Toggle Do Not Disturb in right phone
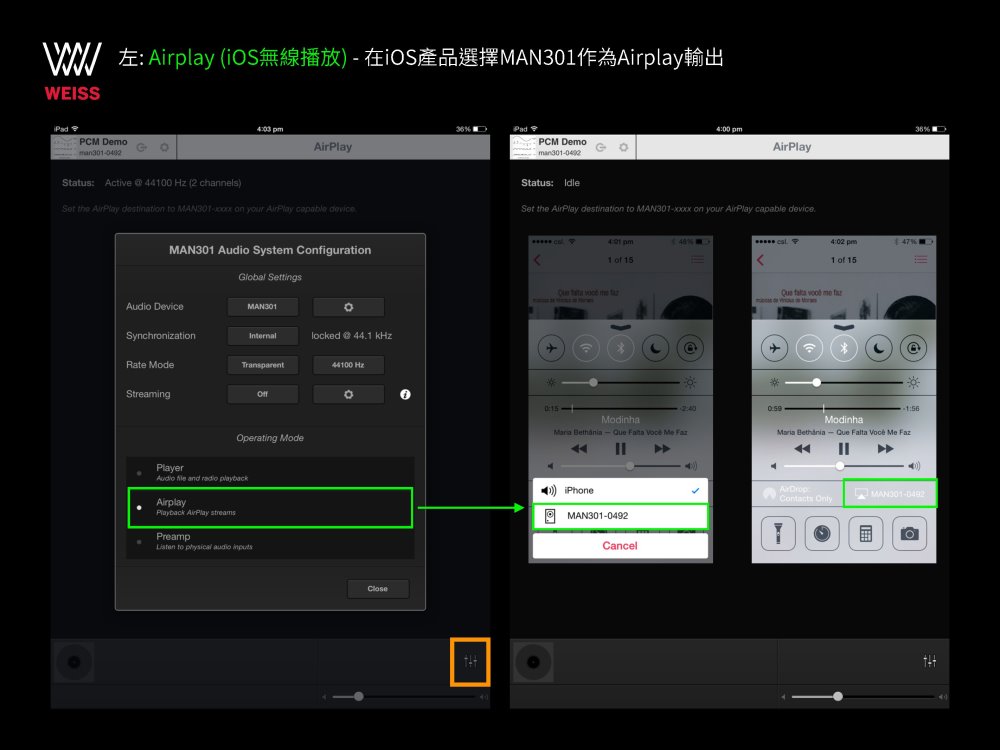1000x750 pixels. tap(879, 348)
